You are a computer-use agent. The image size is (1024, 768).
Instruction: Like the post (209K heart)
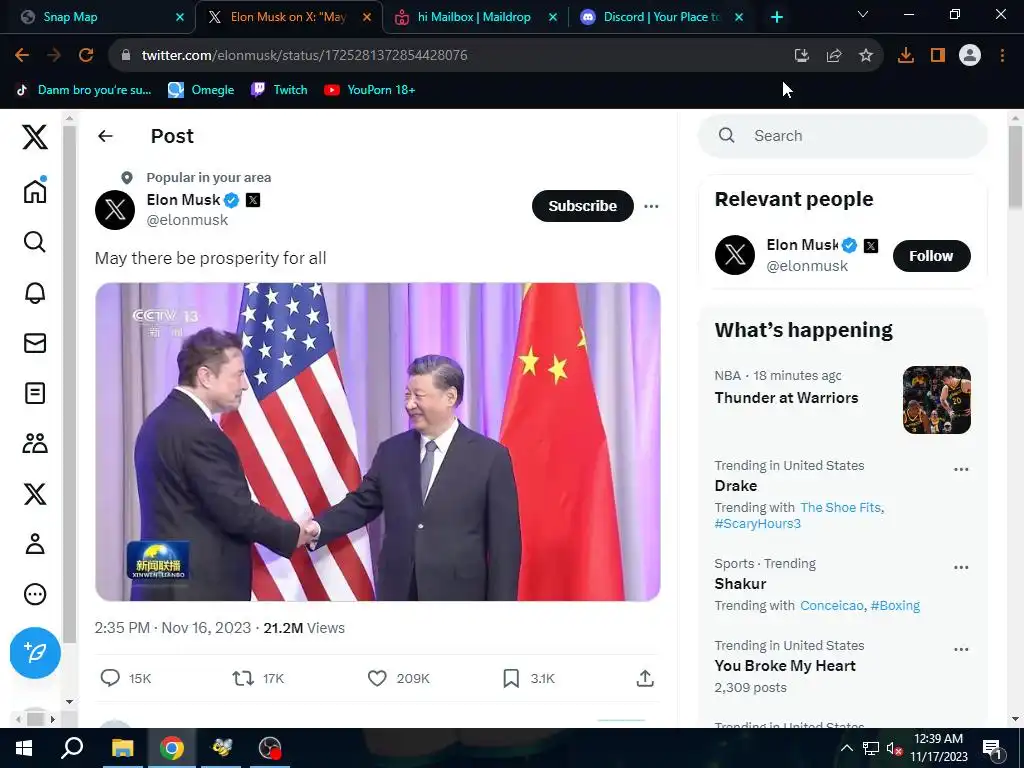(x=377, y=678)
